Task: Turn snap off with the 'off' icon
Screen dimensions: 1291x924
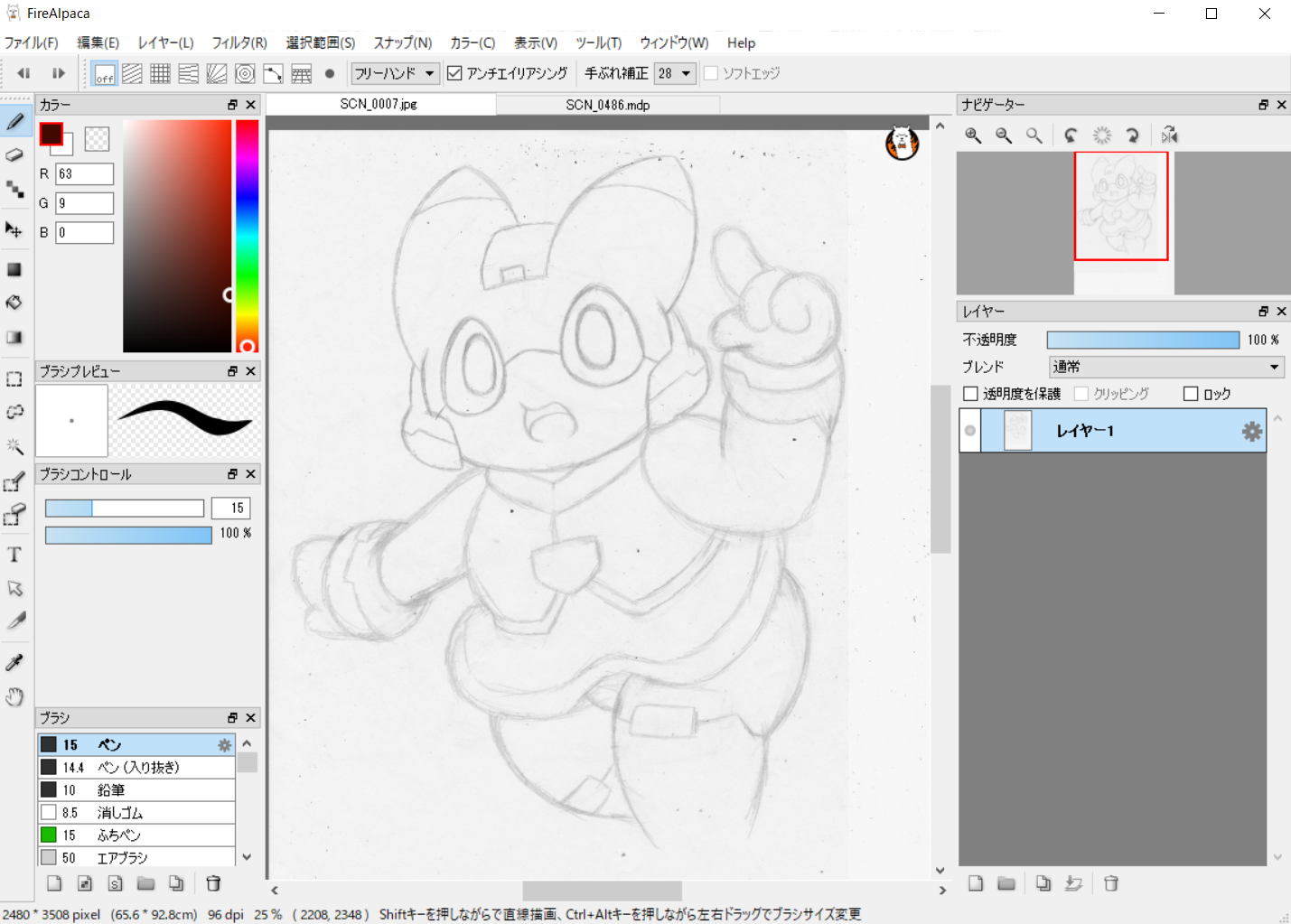Action: coord(105,74)
